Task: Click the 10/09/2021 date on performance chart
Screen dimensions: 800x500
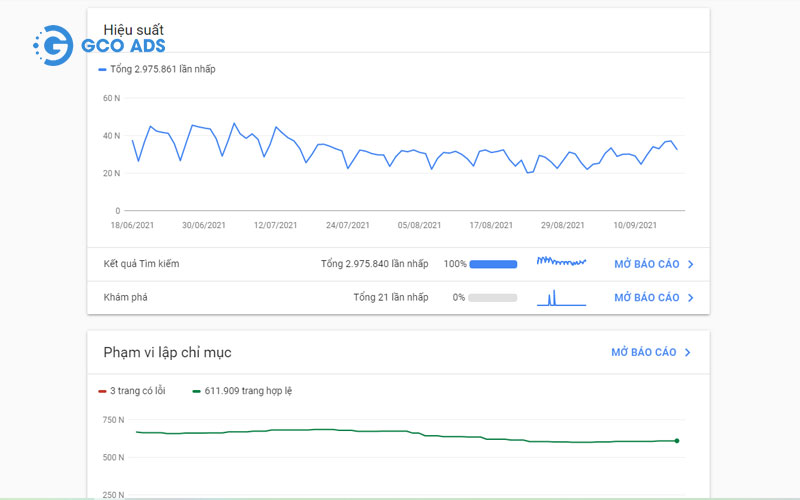Action: coord(635,226)
